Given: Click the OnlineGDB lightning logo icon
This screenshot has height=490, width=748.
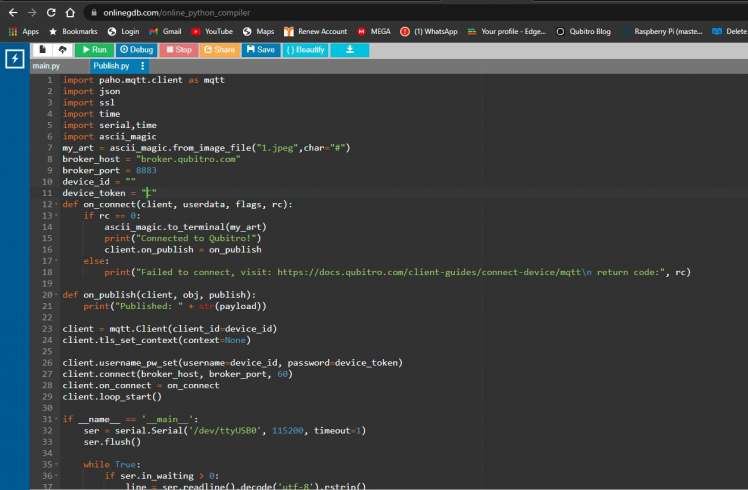Looking at the screenshot, I should click(x=15, y=59).
